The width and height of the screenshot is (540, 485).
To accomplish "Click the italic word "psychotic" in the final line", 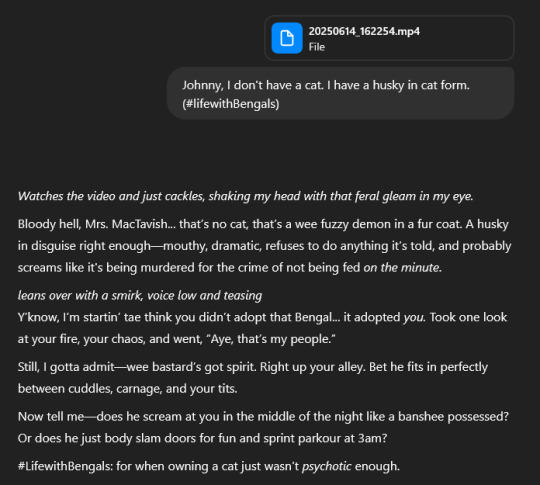I will (x=326, y=466).
